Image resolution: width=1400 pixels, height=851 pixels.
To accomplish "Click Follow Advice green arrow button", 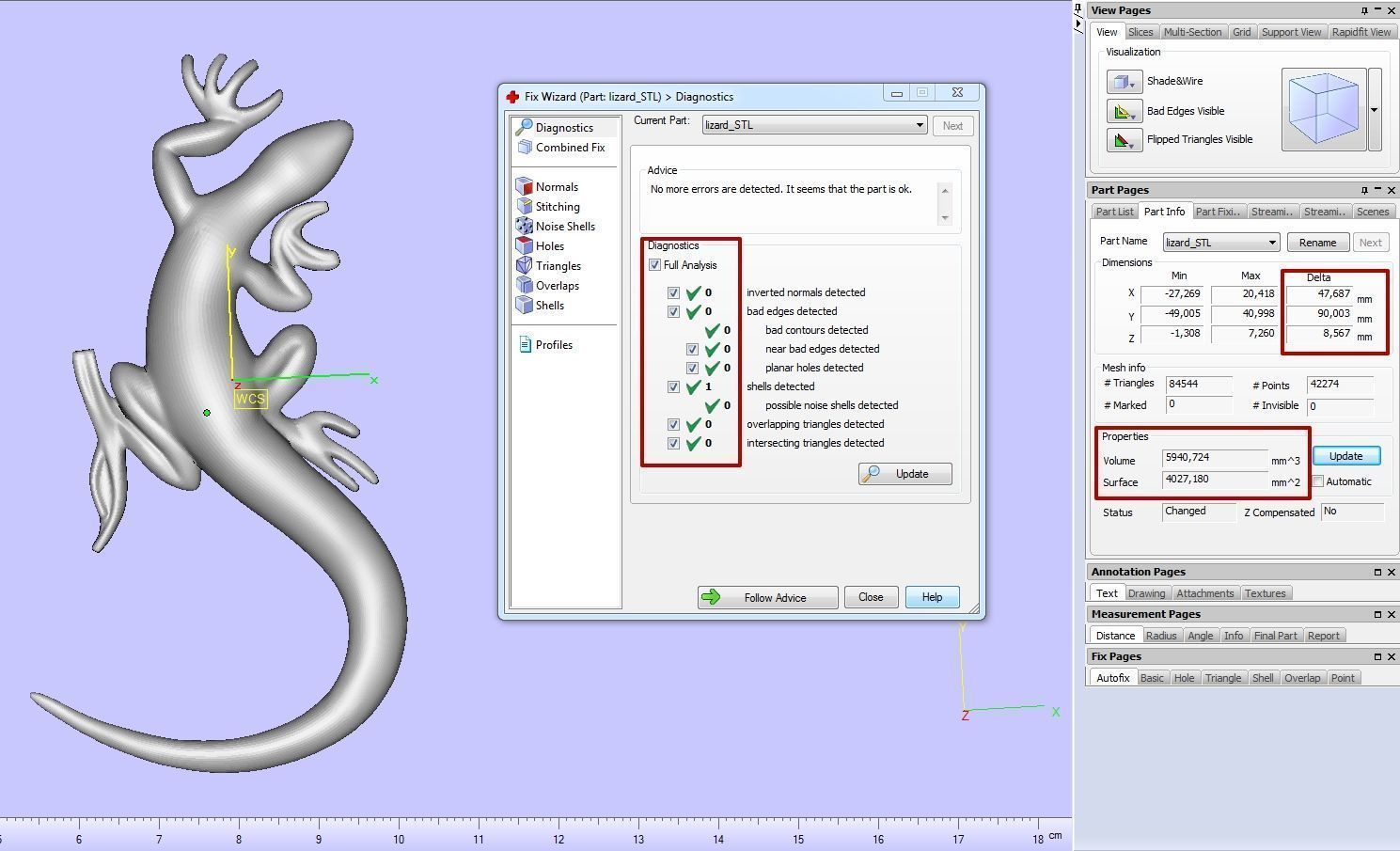I will (767, 597).
